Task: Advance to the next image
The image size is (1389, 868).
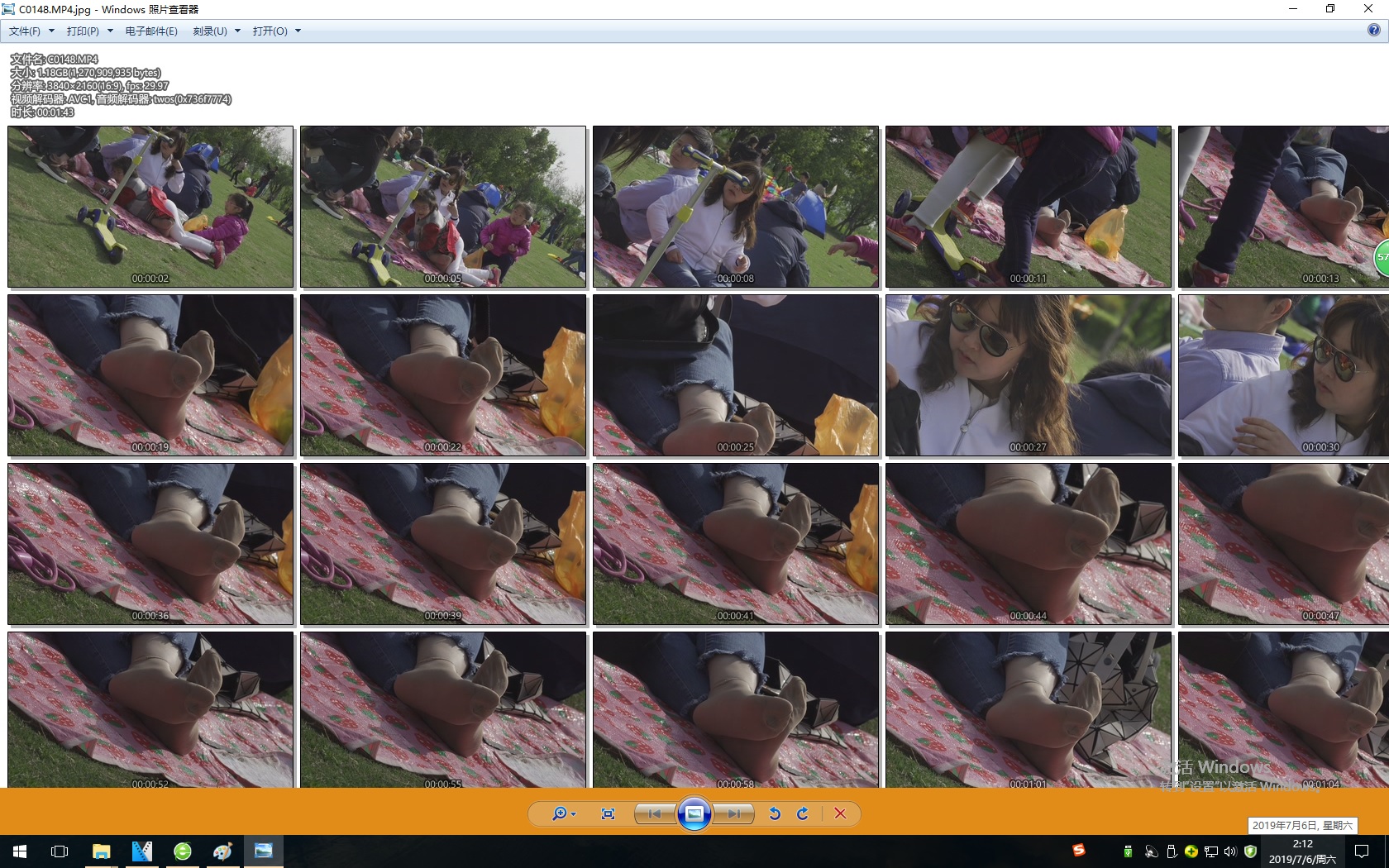Action: point(733,813)
